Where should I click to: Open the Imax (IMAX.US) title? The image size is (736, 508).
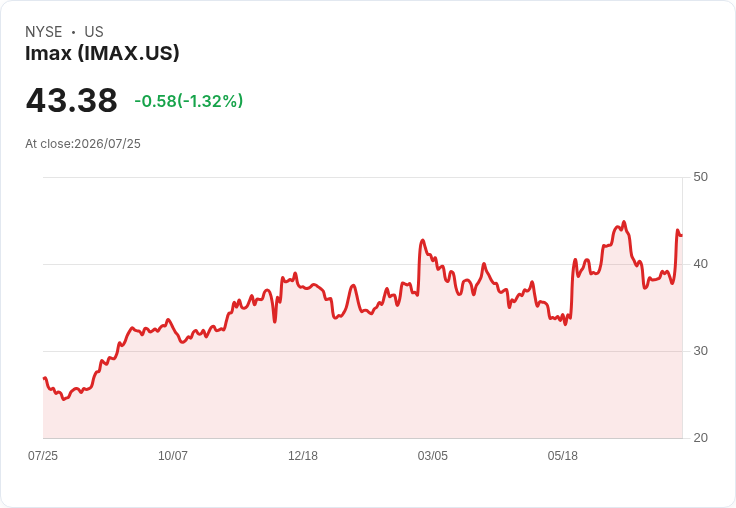pos(102,53)
